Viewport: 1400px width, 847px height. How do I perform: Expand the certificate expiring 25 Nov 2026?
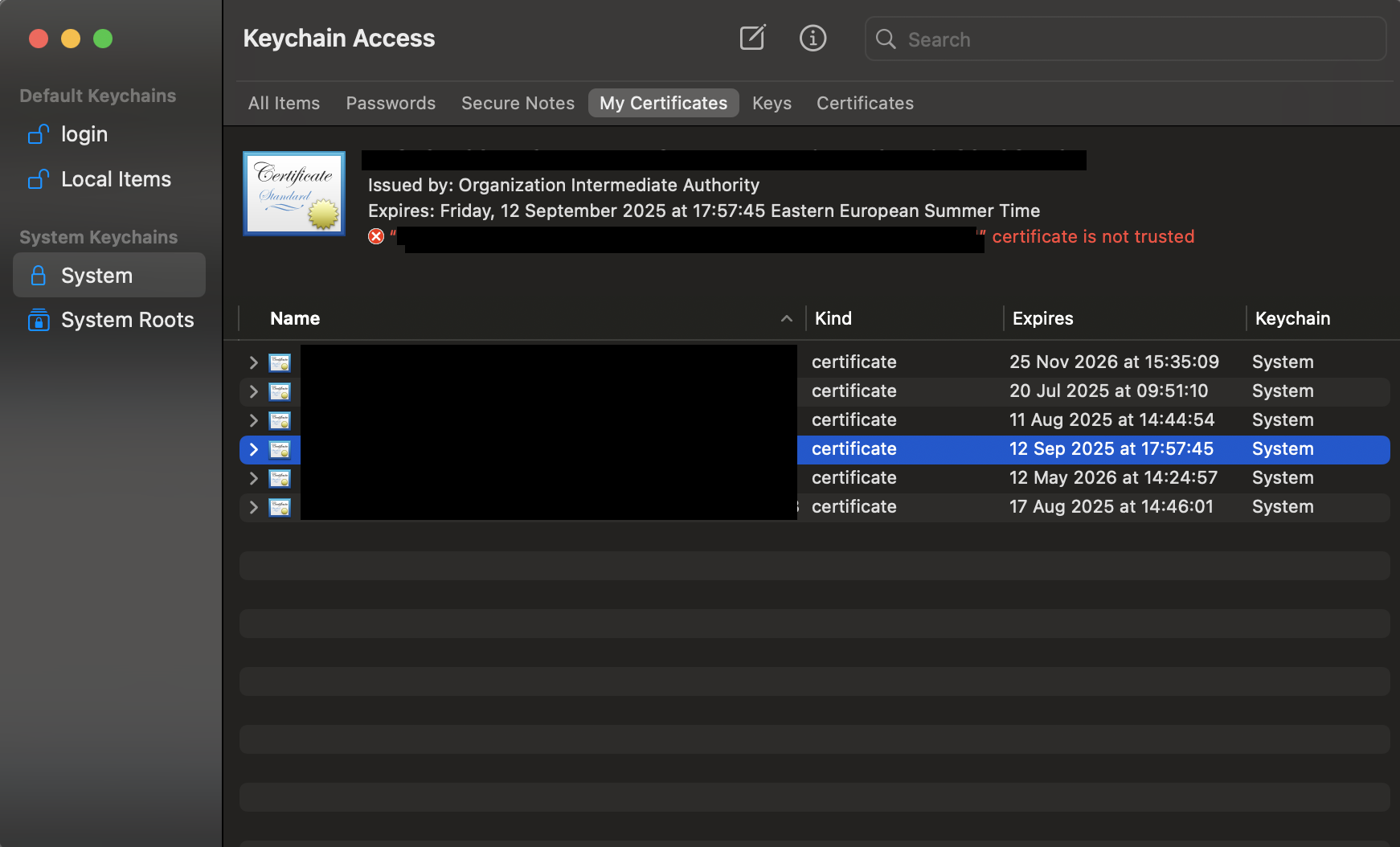pyautogui.click(x=252, y=362)
